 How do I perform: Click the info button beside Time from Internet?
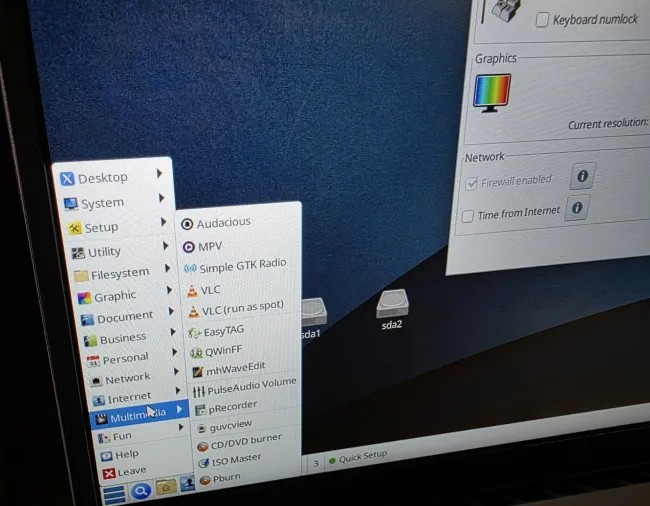(577, 208)
